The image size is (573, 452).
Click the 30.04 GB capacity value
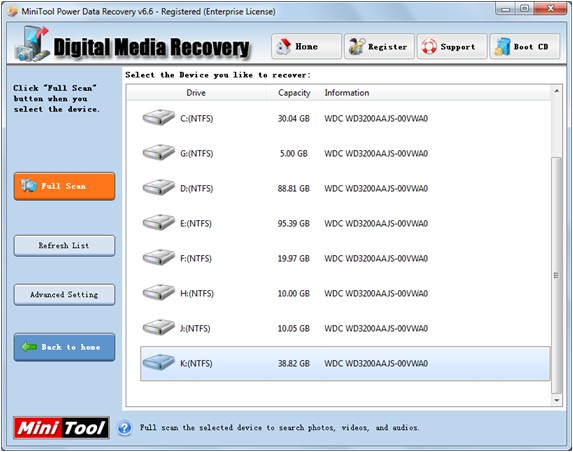tap(294, 118)
